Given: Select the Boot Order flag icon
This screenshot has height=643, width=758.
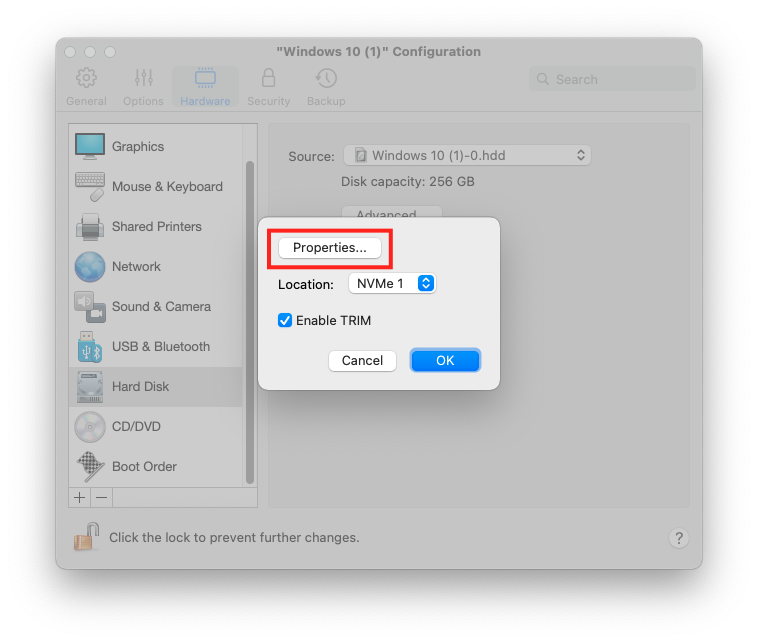Looking at the screenshot, I should pos(90,467).
